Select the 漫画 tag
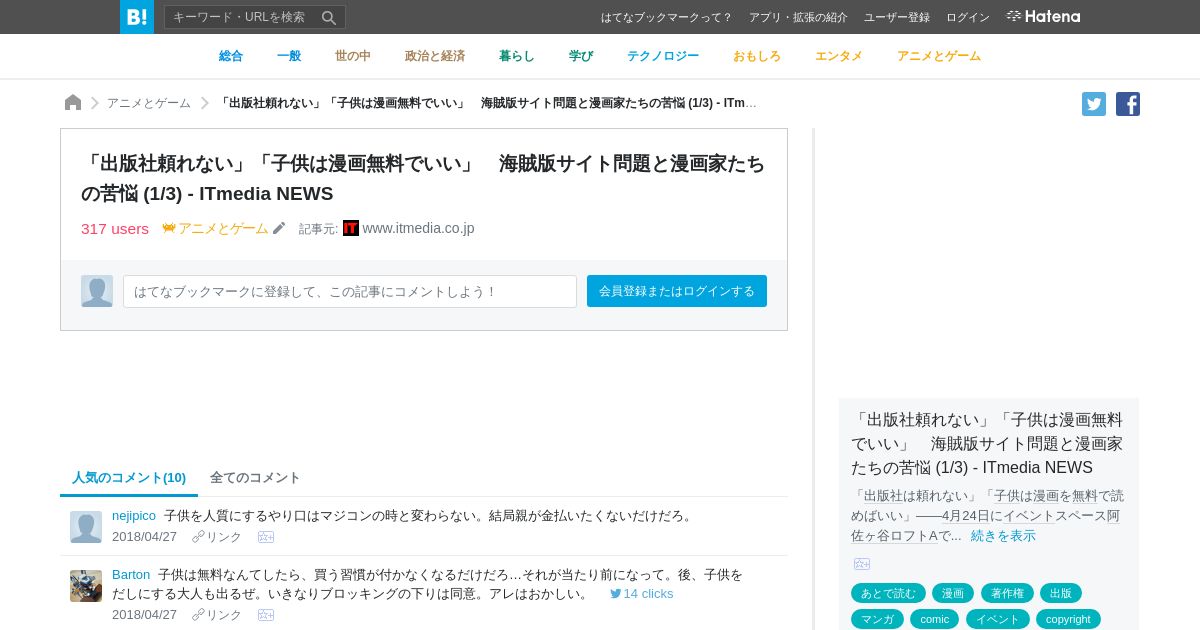Viewport: 1200px width, 630px height. tap(953, 593)
